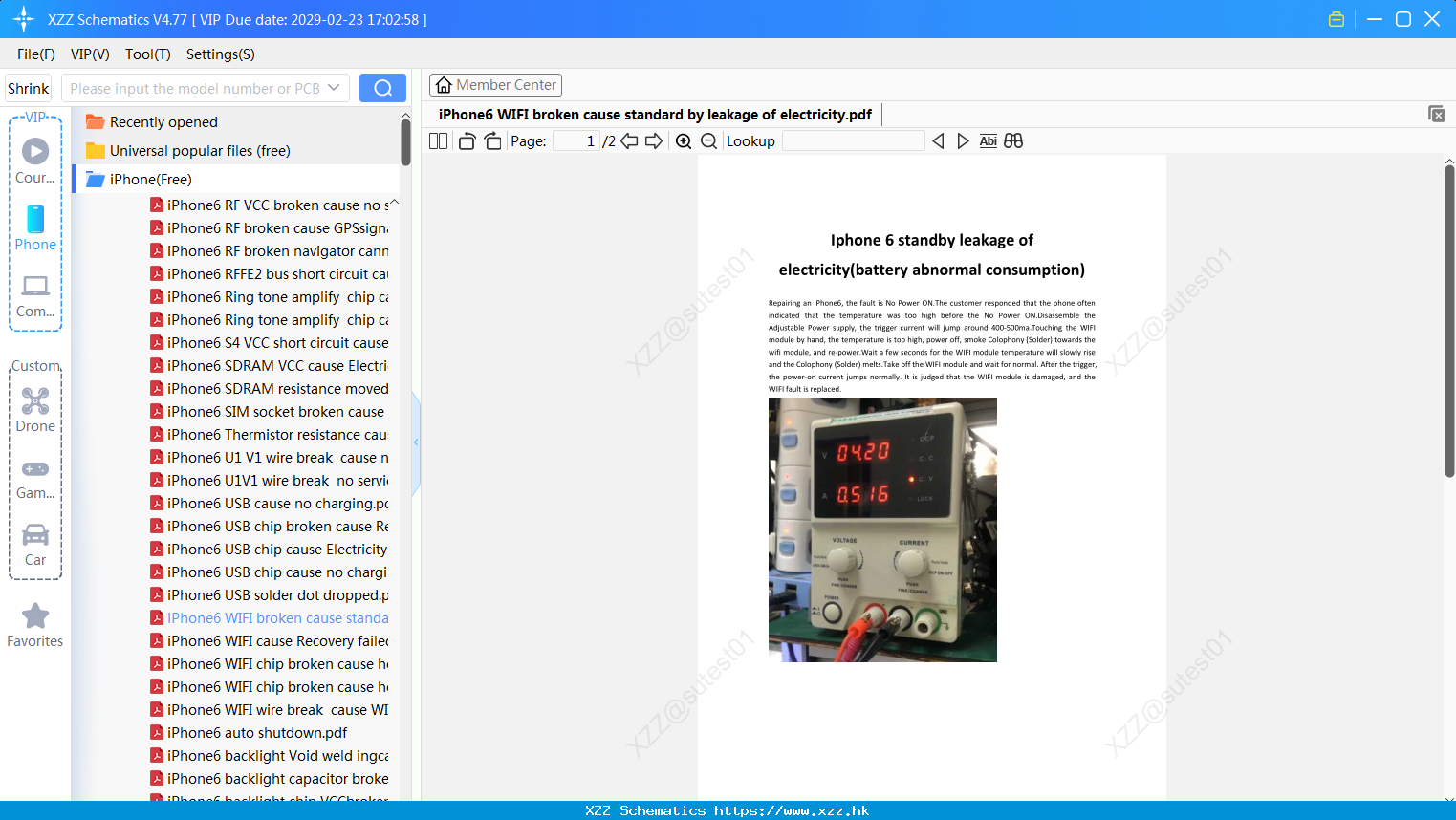Zoom in on the PDF
Image resolution: width=1456 pixels, height=820 pixels.
684,141
